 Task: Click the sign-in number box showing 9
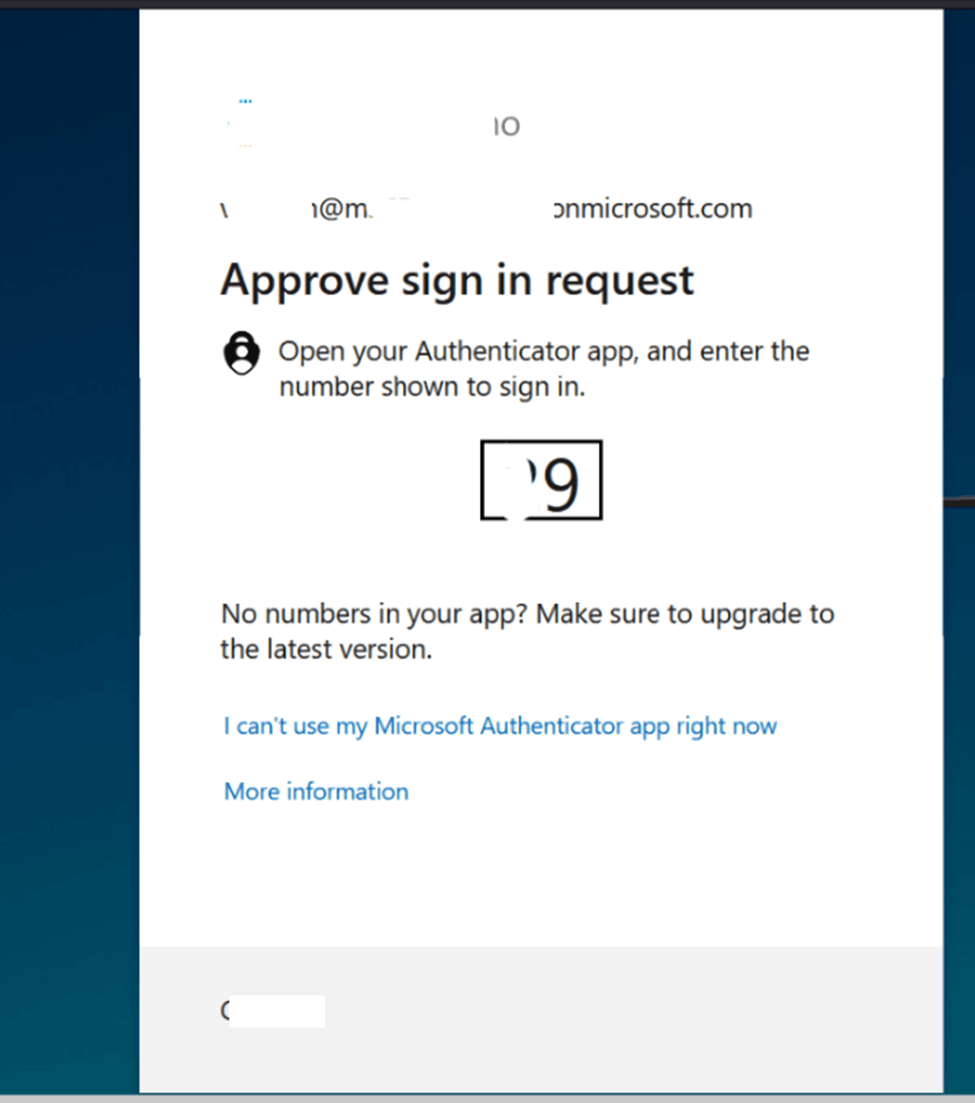pos(541,480)
